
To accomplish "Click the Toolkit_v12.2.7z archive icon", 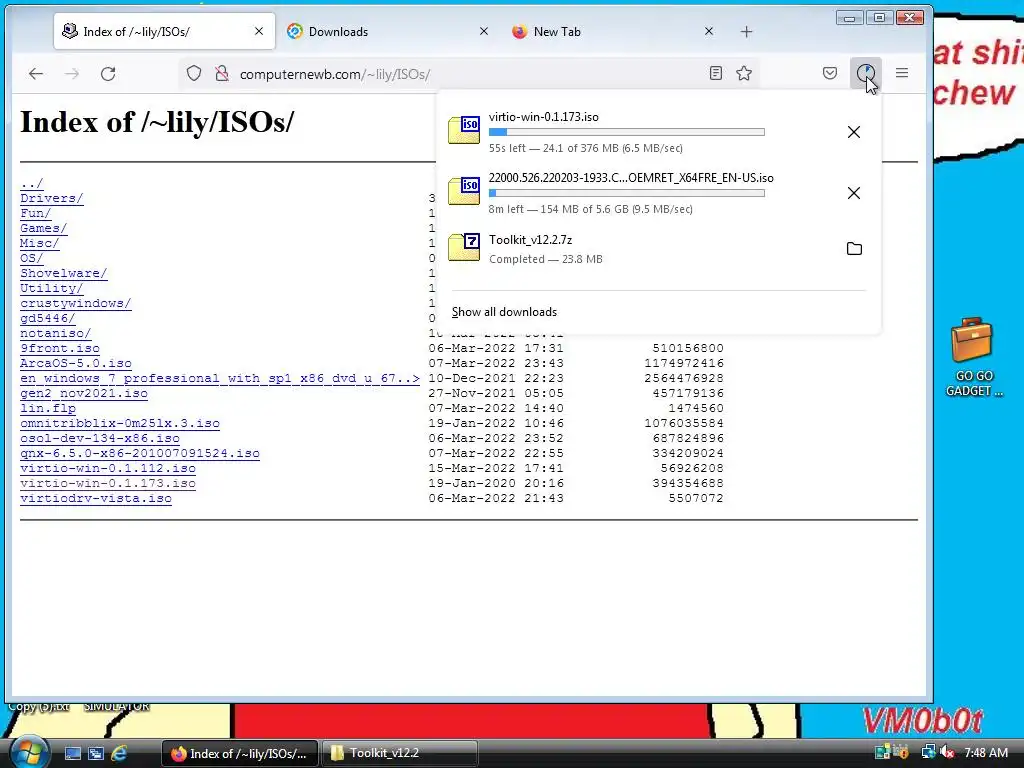I will tap(464, 247).
